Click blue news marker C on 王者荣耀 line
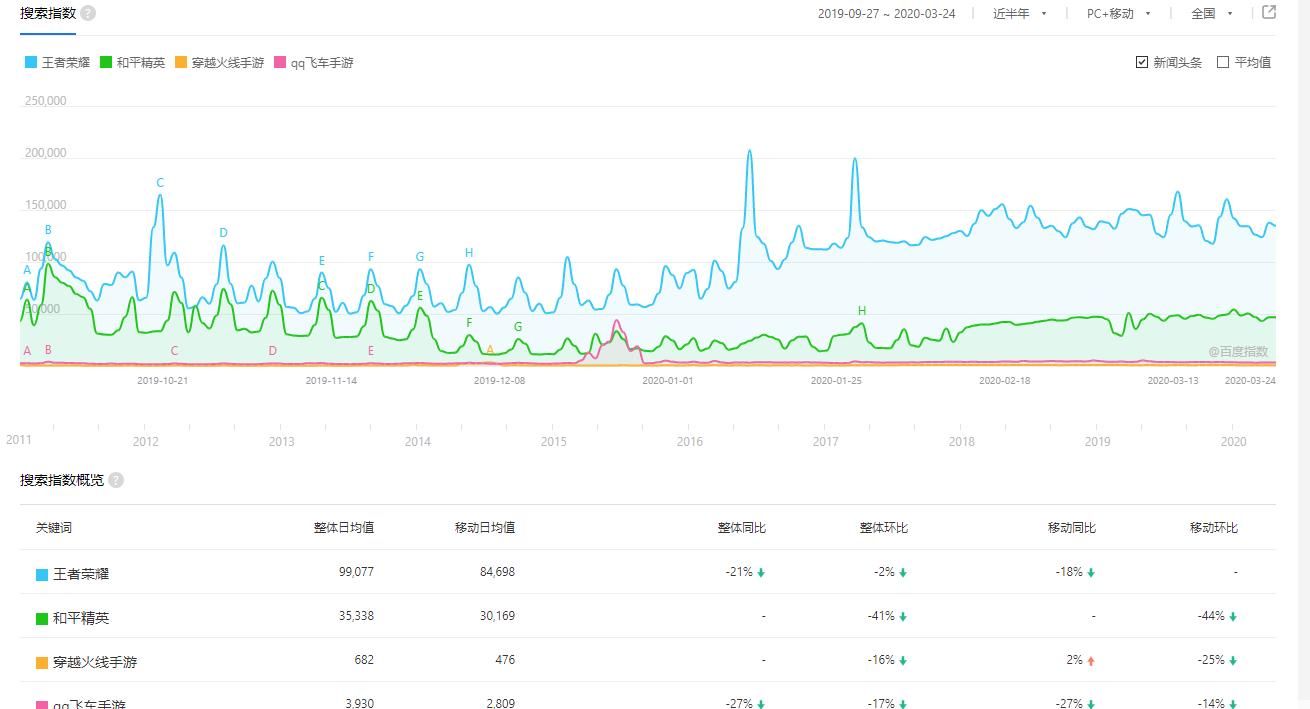The height and width of the screenshot is (709, 1310). pos(160,183)
